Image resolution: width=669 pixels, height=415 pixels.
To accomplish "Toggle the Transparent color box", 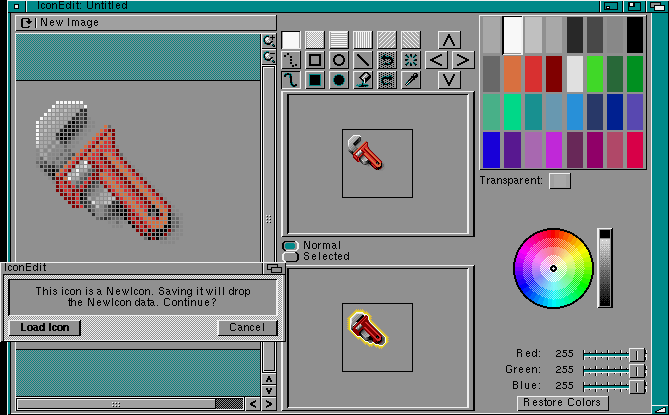I will [x=560, y=180].
